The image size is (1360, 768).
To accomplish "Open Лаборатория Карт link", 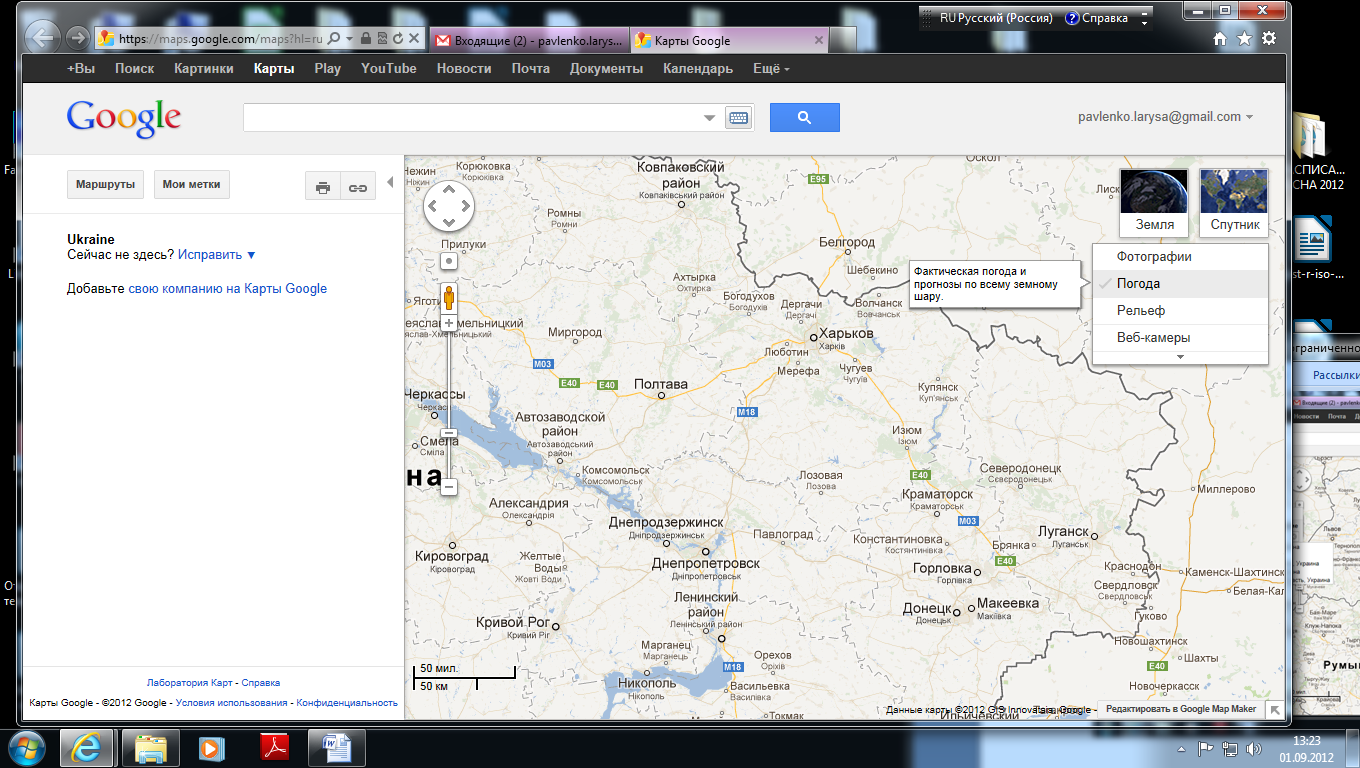I will click(190, 683).
